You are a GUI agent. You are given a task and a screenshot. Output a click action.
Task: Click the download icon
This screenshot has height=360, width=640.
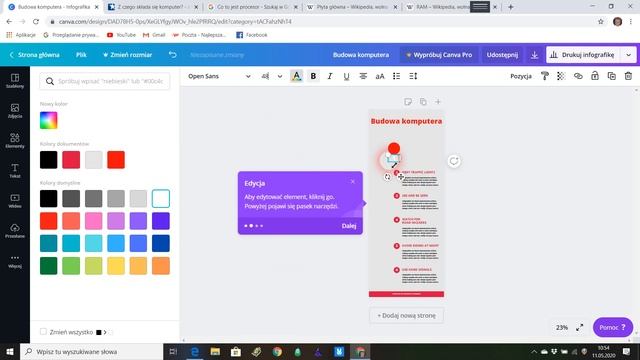point(534,55)
